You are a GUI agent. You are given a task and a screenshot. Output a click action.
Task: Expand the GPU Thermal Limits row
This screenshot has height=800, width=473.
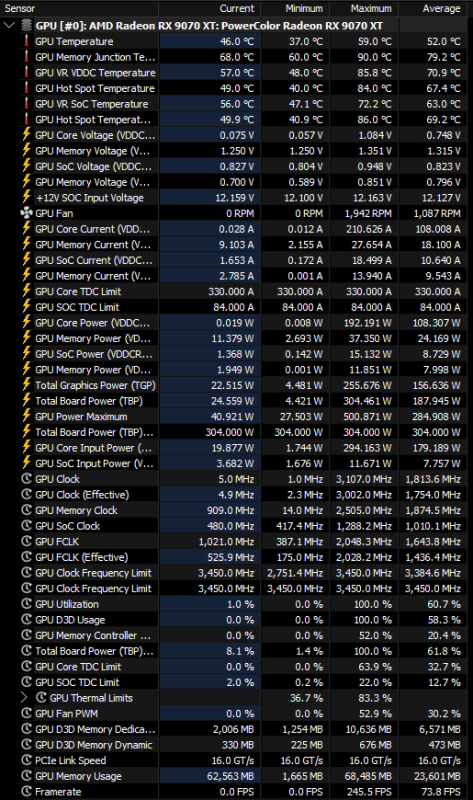[x=24, y=697]
